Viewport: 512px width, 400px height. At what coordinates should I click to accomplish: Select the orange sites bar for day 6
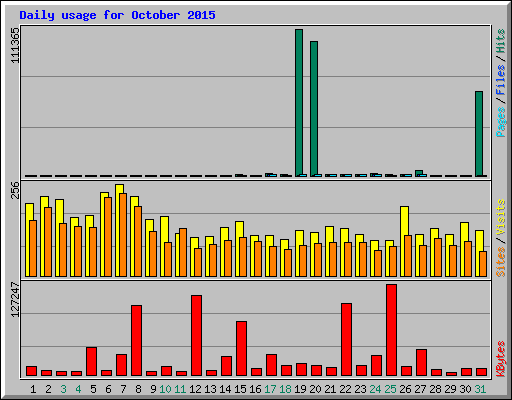[x=108, y=237]
